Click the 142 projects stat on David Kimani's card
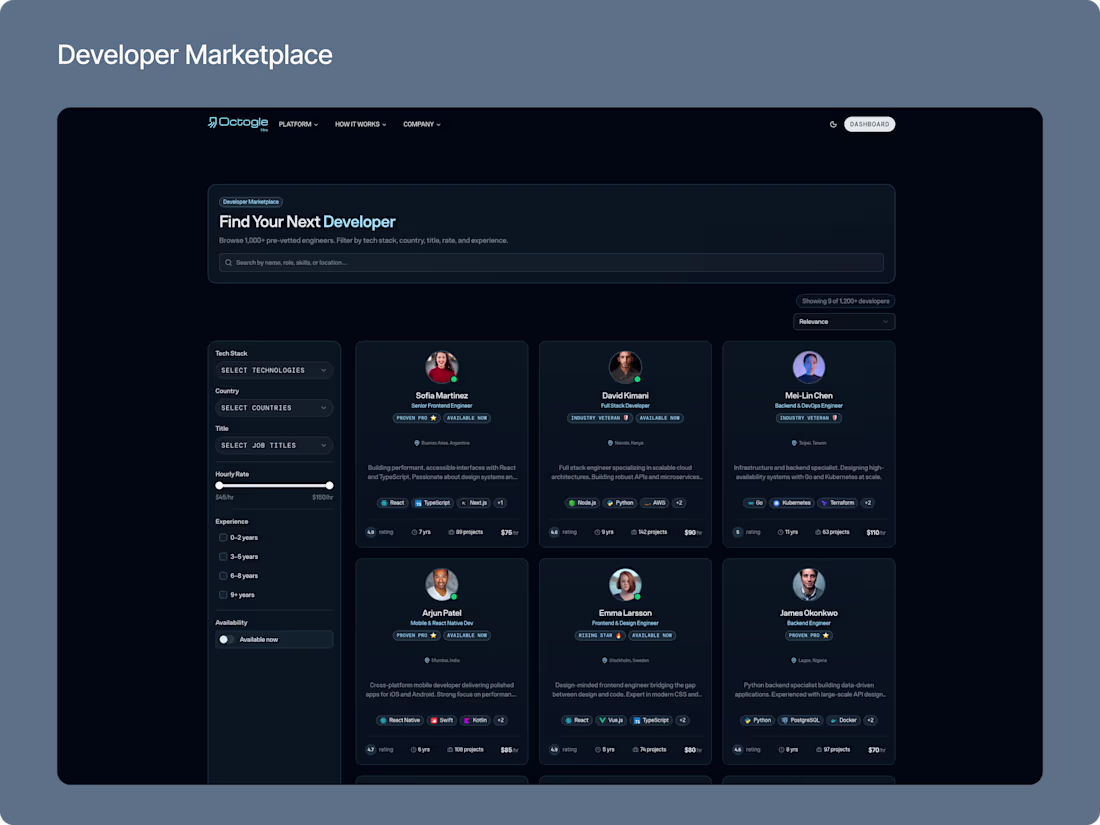The height and width of the screenshot is (825, 1100). point(649,532)
